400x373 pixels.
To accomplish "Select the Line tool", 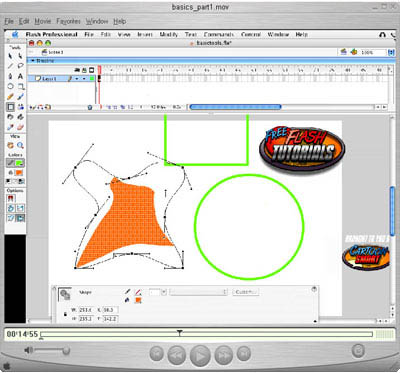I will (11, 66).
